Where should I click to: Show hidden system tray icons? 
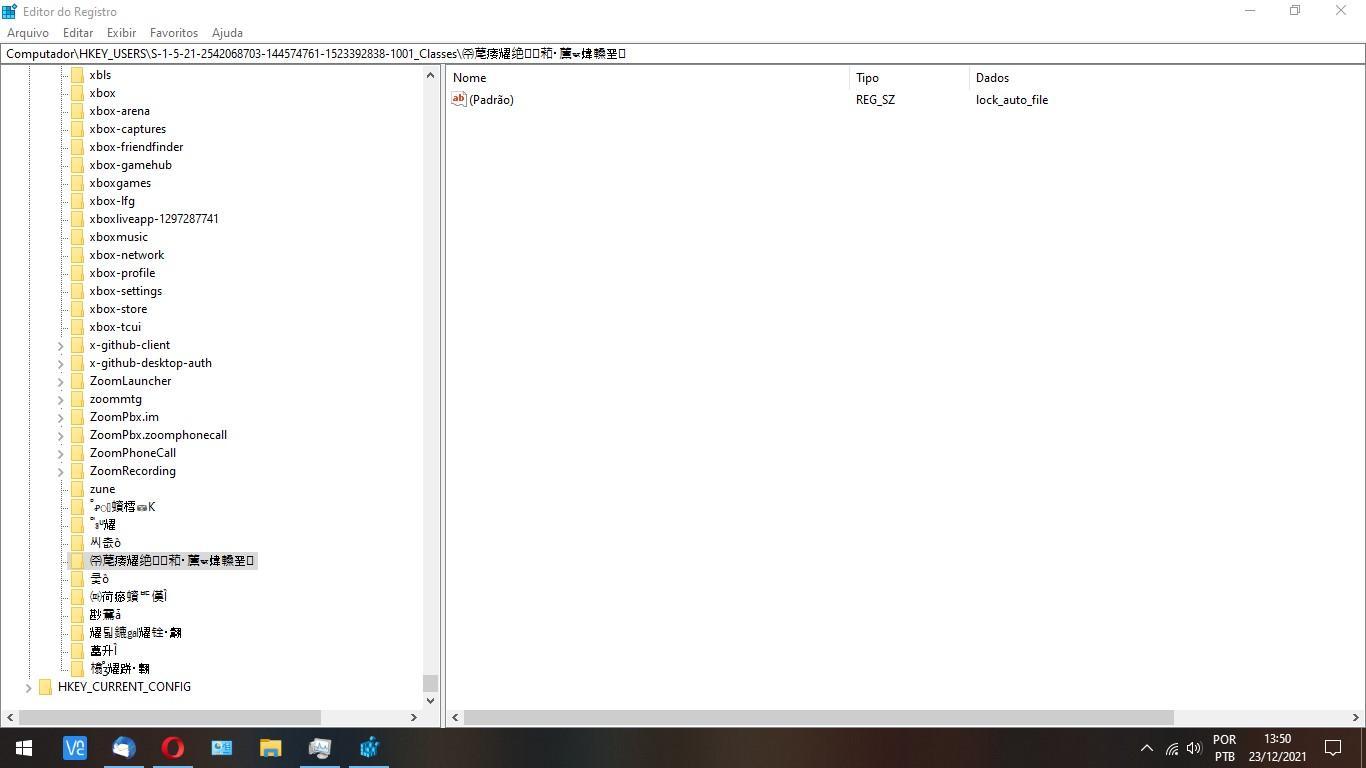(x=1147, y=748)
